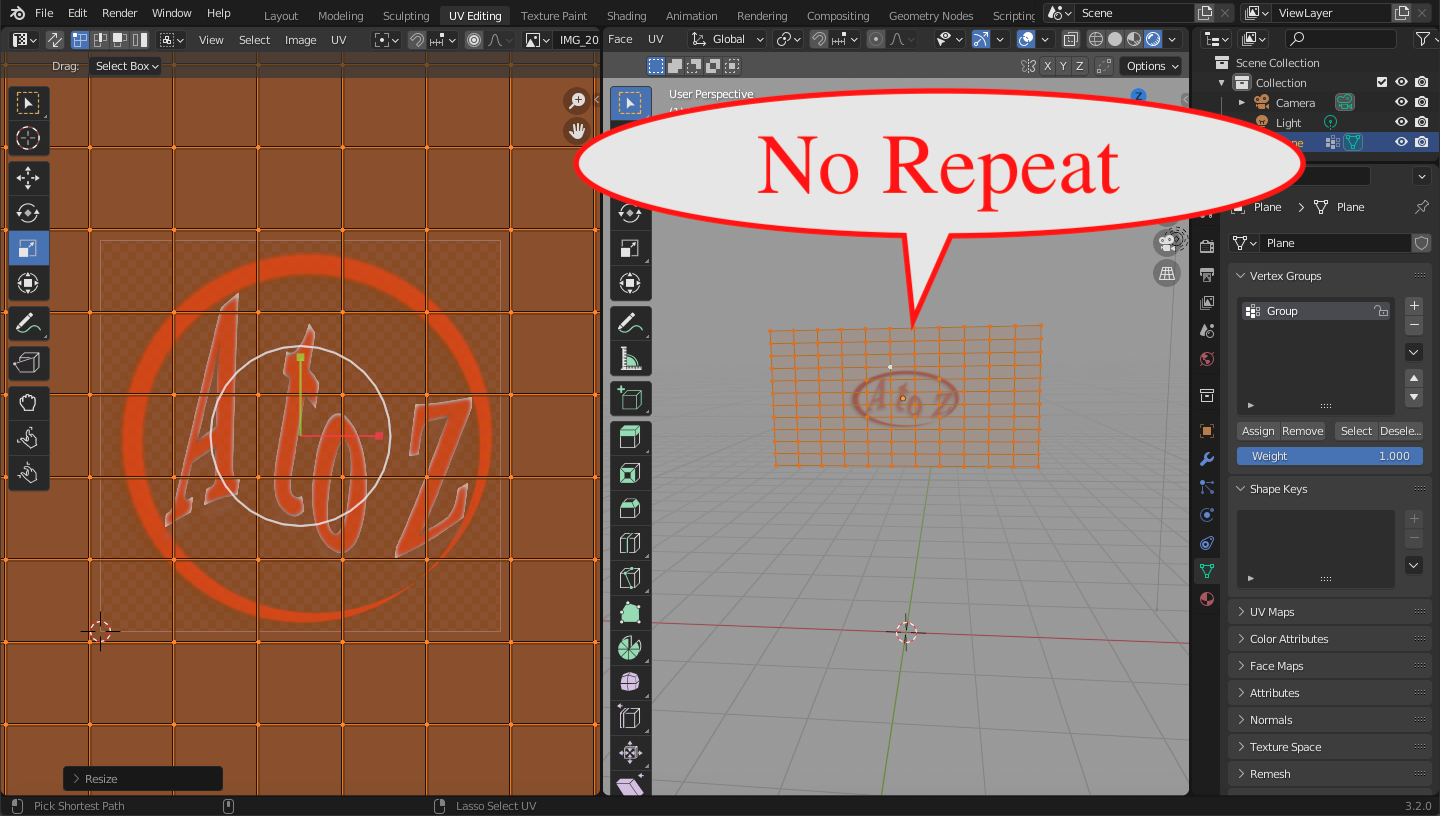Select the Add Cube tool
1440x816 pixels.
(x=630, y=398)
